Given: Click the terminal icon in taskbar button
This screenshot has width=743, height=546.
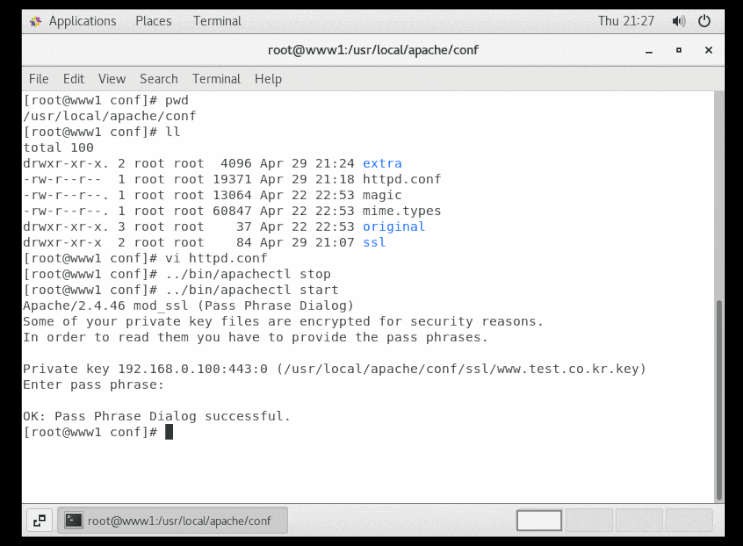Looking at the screenshot, I should pyautogui.click(x=73, y=520).
